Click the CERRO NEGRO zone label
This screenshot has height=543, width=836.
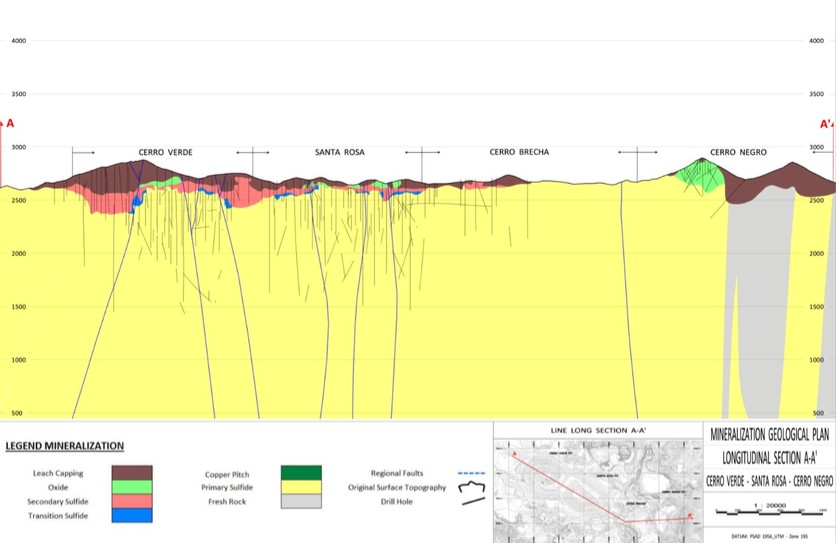click(x=738, y=152)
